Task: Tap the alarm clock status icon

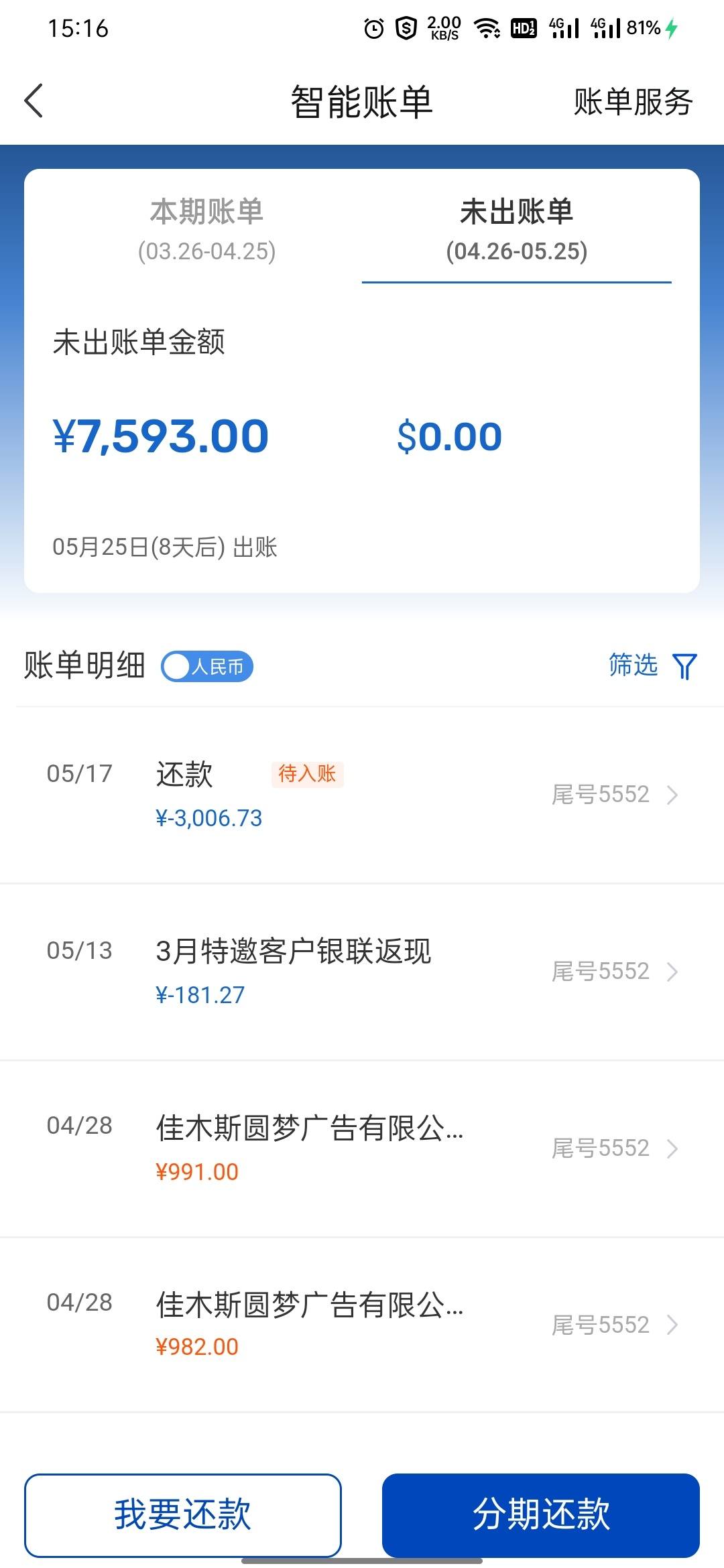Action: pos(374,28)
